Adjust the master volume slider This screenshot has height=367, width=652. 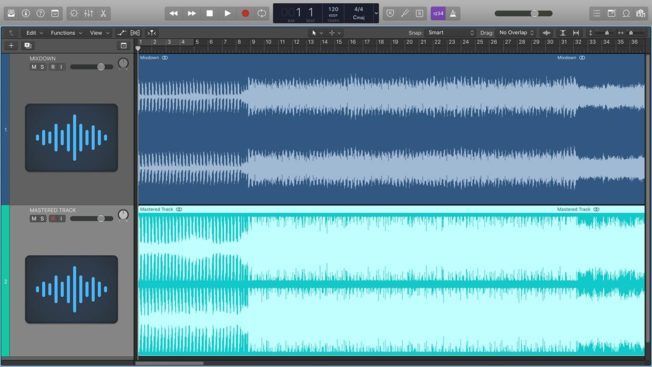(x=524, y=13)
